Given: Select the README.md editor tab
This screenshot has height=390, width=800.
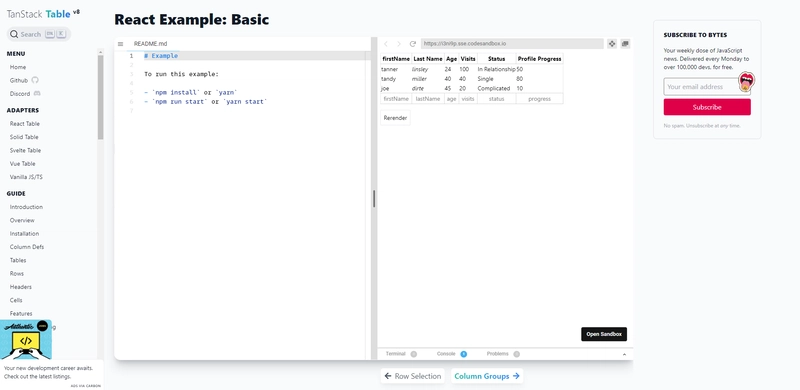Looking at the screenshot, I should tap(151, 44).
